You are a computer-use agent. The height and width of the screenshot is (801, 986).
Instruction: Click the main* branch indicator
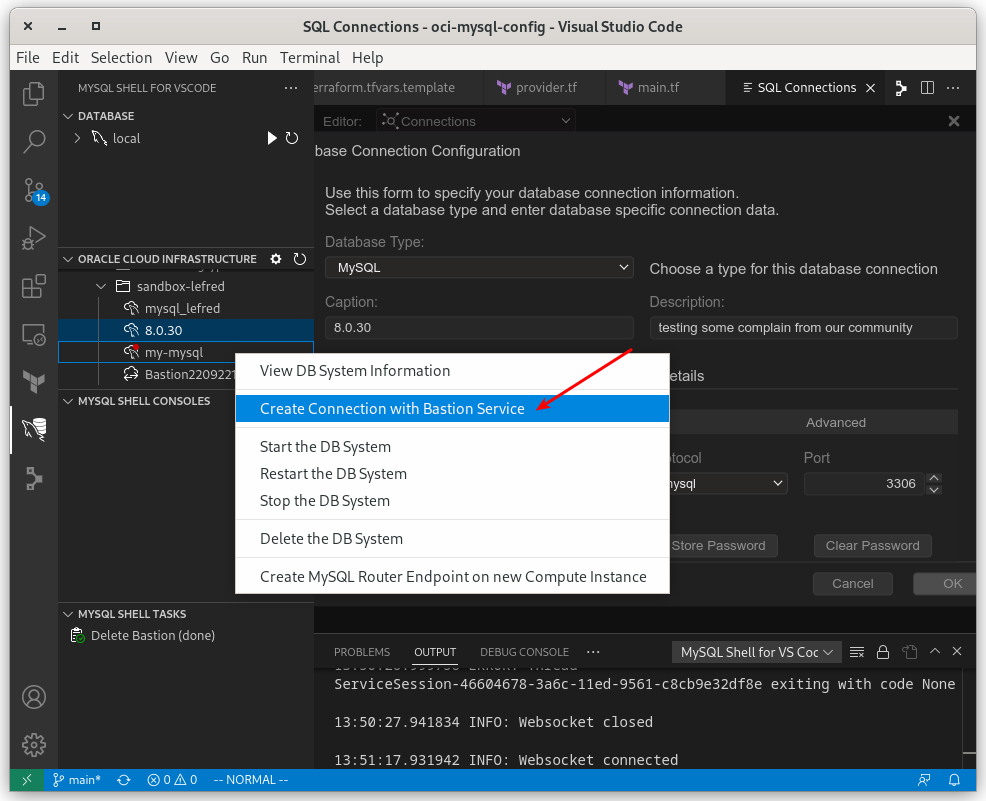pos(77,780)
